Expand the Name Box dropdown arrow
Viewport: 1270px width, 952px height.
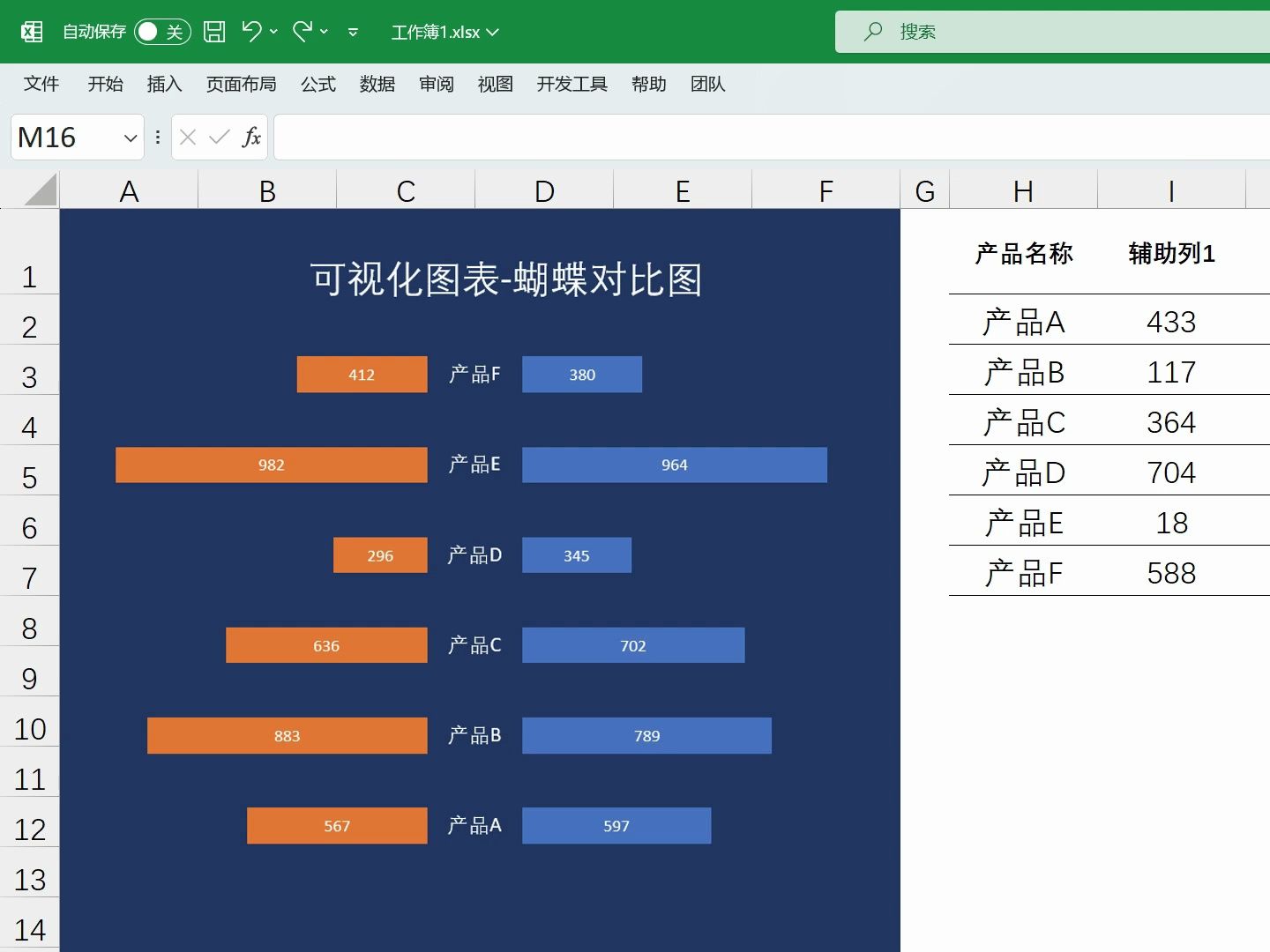click(x=131, y=138)
